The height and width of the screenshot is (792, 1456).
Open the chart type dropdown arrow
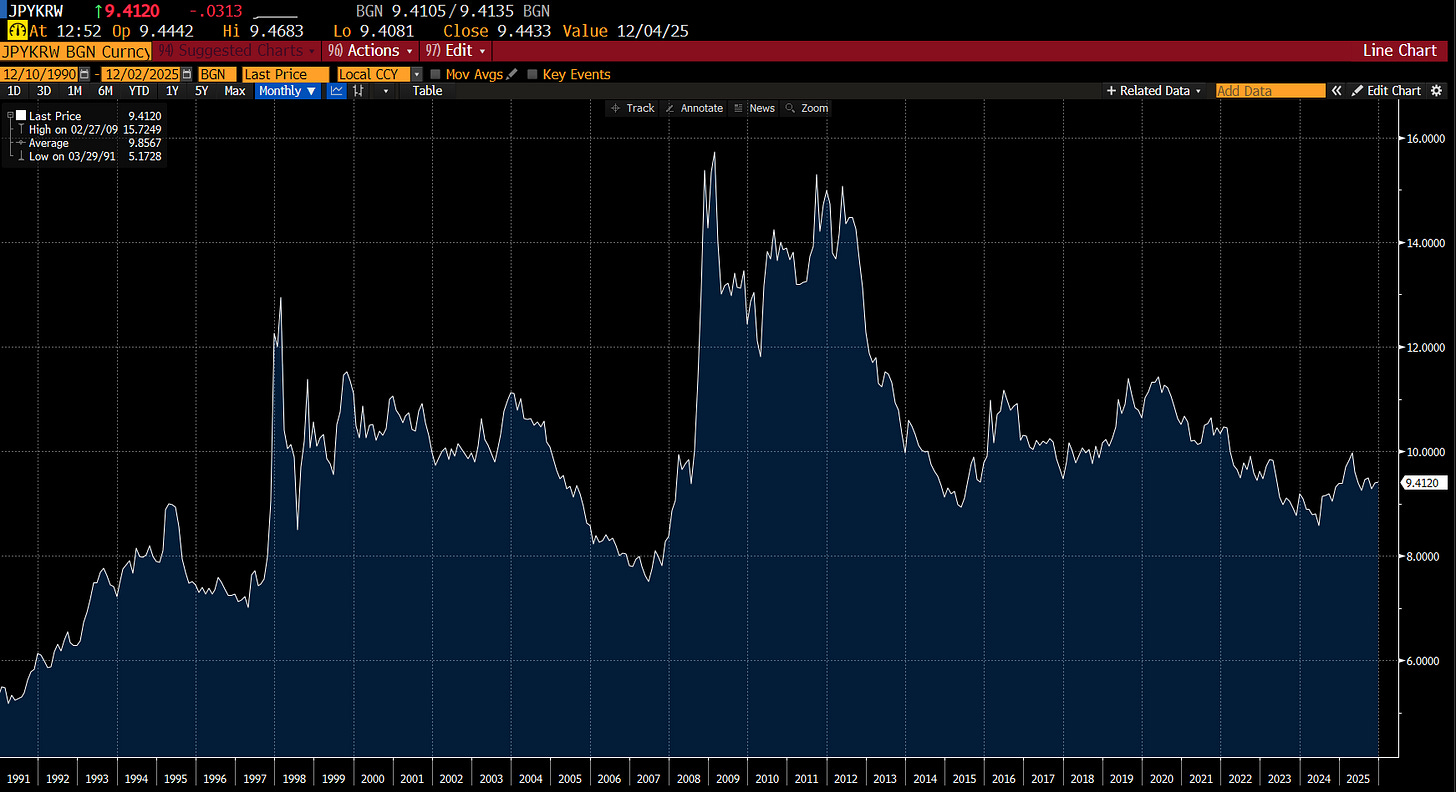[x=387, y=91]
